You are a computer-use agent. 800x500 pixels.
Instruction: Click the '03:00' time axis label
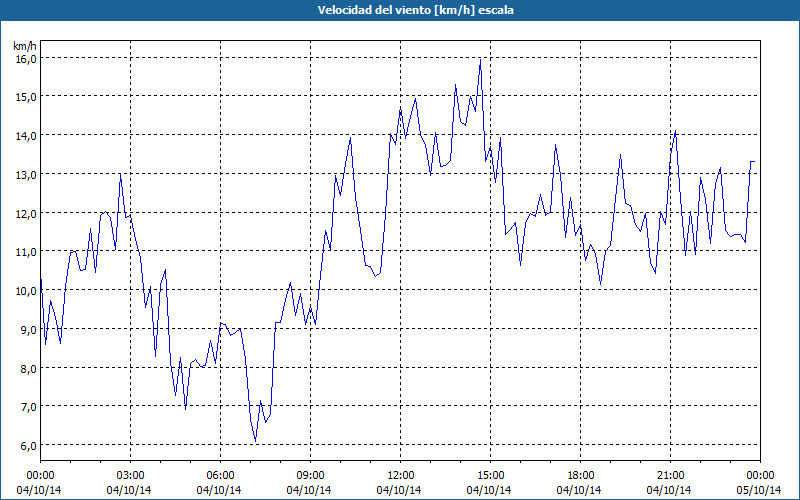(x=130, y=476)
